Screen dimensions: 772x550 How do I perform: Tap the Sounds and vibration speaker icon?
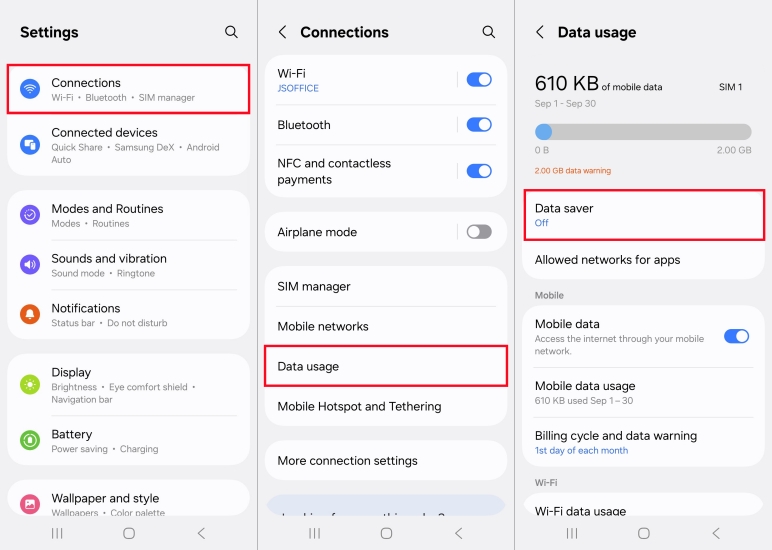click(30, 265)
